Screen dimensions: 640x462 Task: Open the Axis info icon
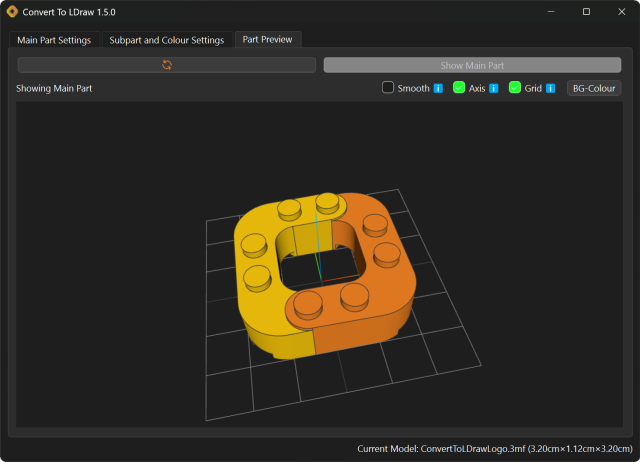(493, 88)
